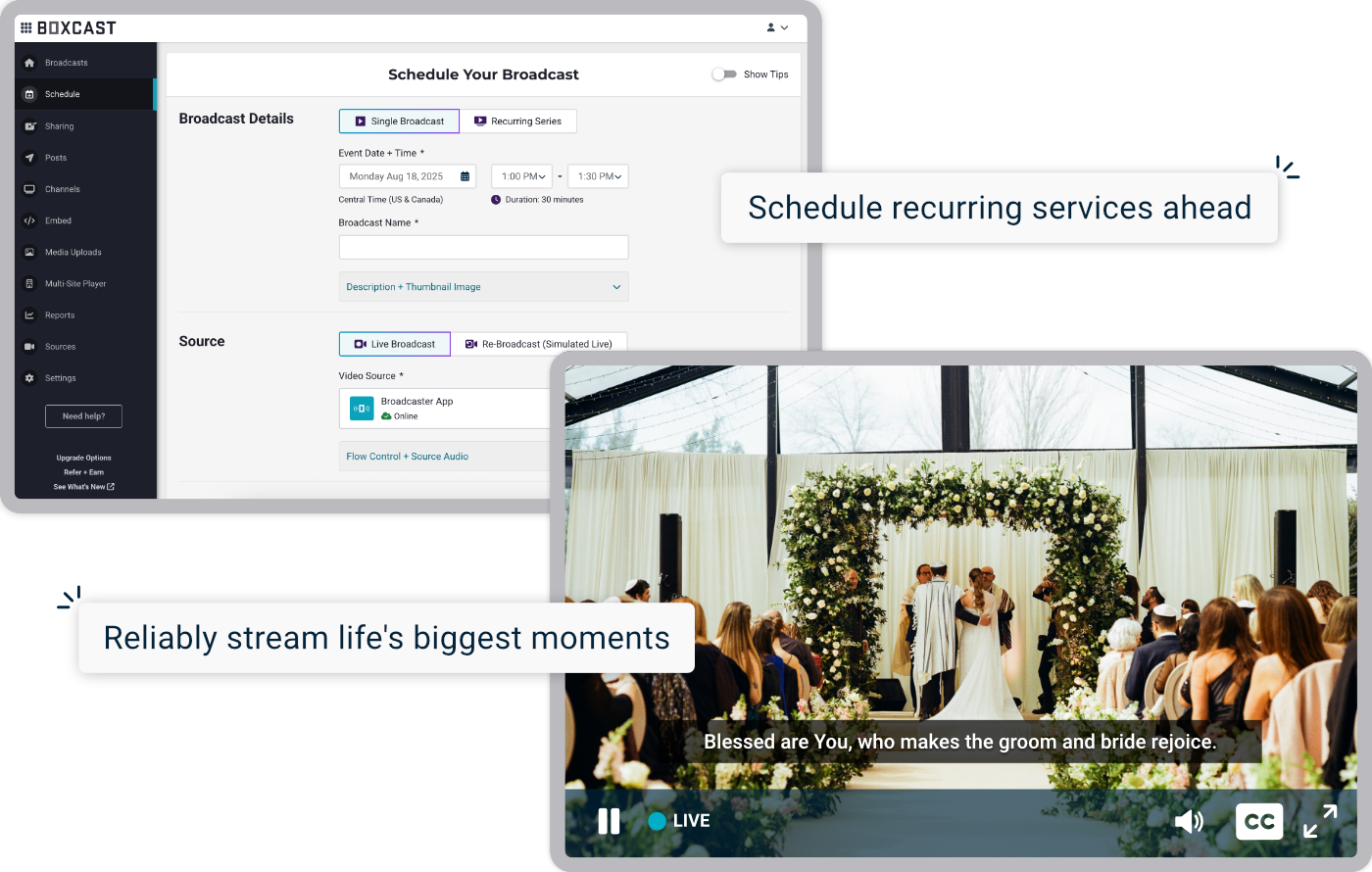Click the Upgrade Options link
Viewport: 1372px width, 872px height.
click(83, 458)
